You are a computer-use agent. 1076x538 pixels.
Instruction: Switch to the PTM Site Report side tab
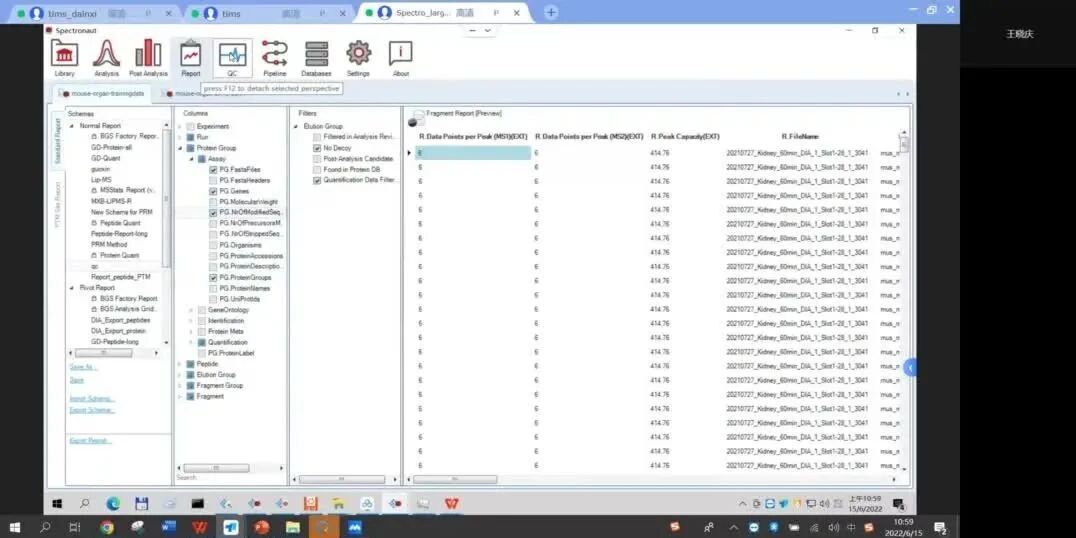pos(58,204)
